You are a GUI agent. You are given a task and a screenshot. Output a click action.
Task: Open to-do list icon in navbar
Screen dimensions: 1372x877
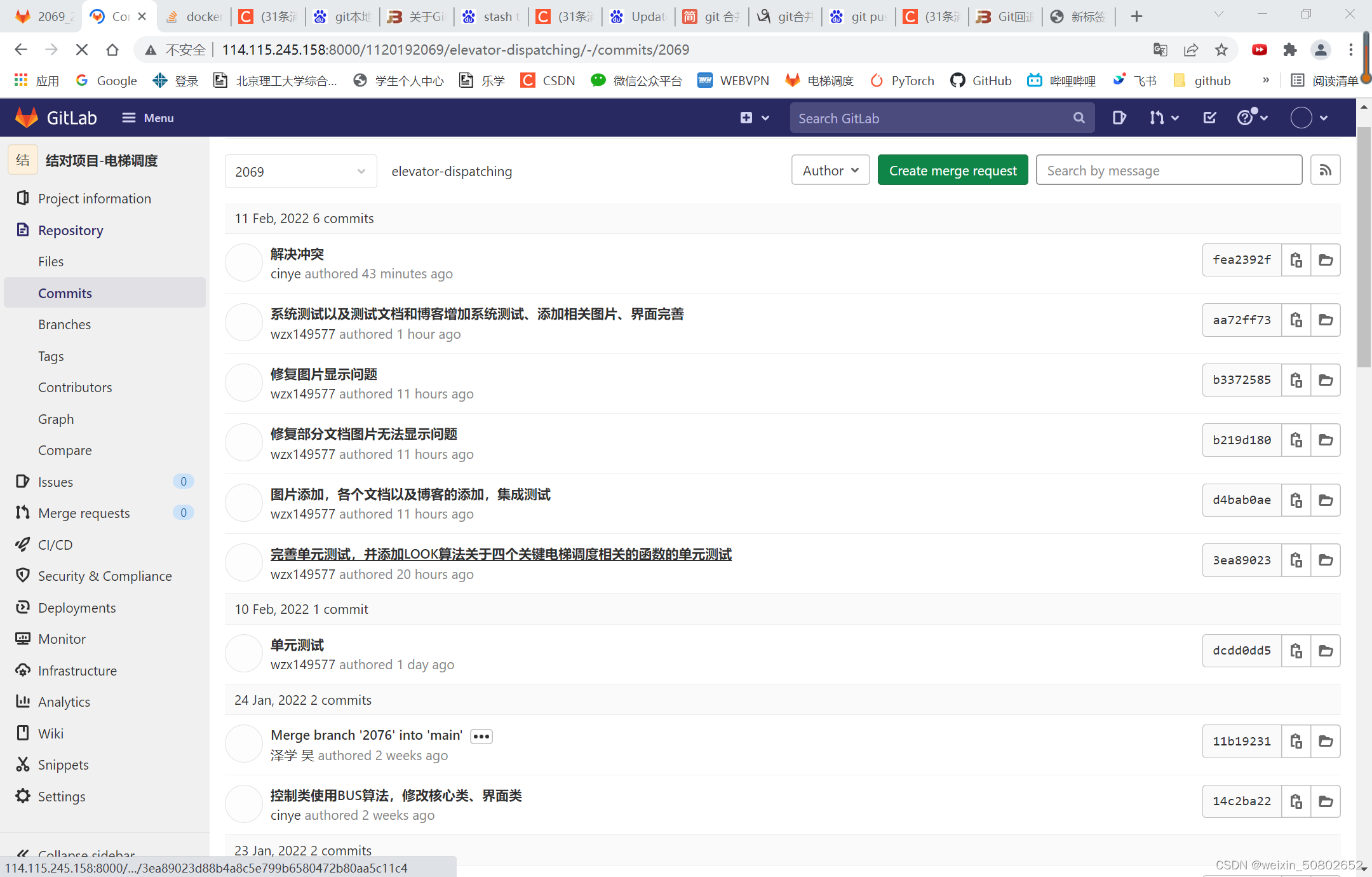pyautogui.click(x=1209, y=118)
